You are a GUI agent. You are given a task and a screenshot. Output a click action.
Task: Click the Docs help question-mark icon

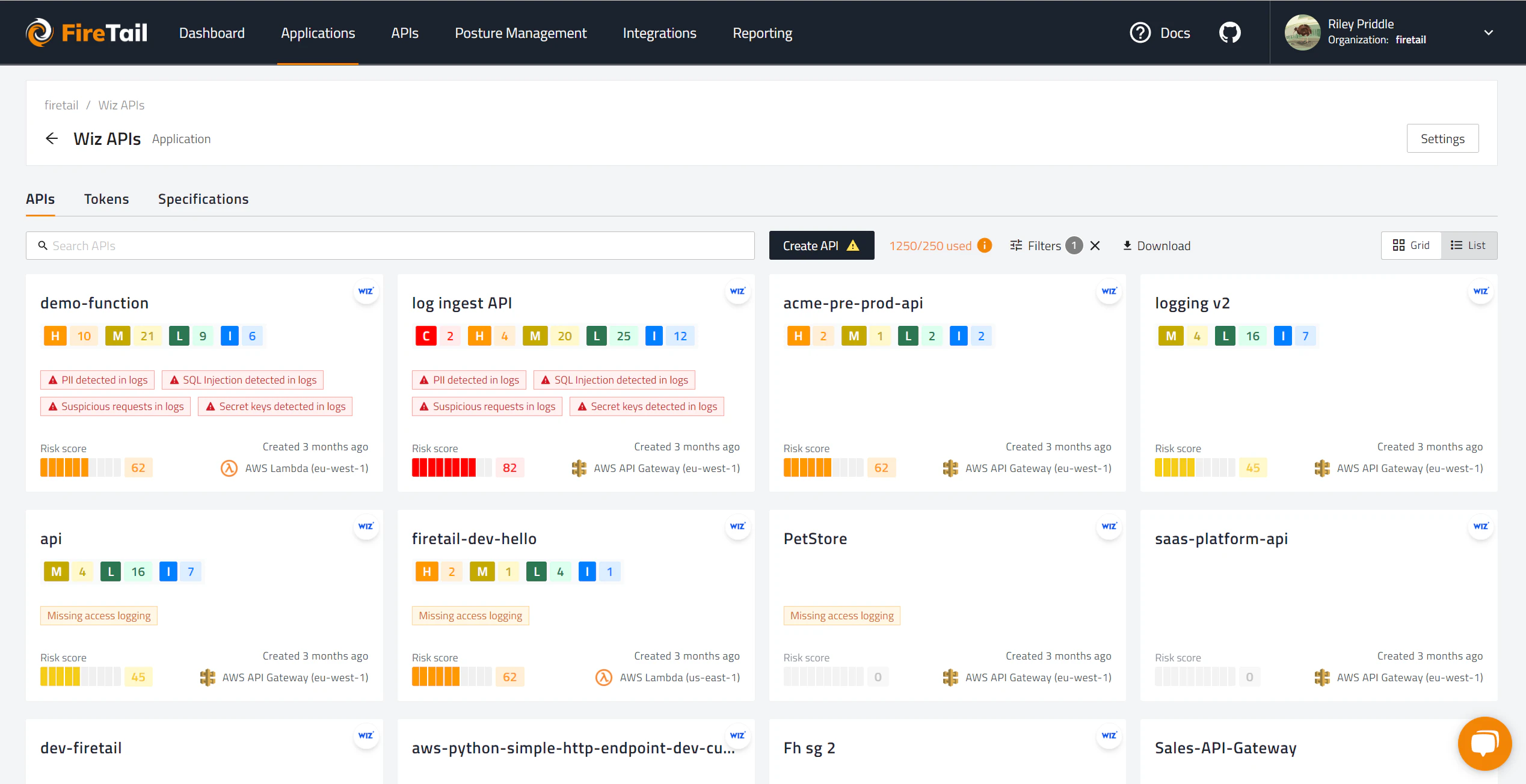tap(1140, 32)
